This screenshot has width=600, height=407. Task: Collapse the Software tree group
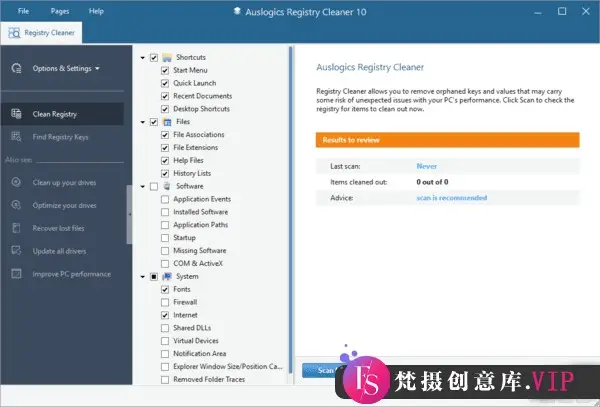tap(143, 187)
